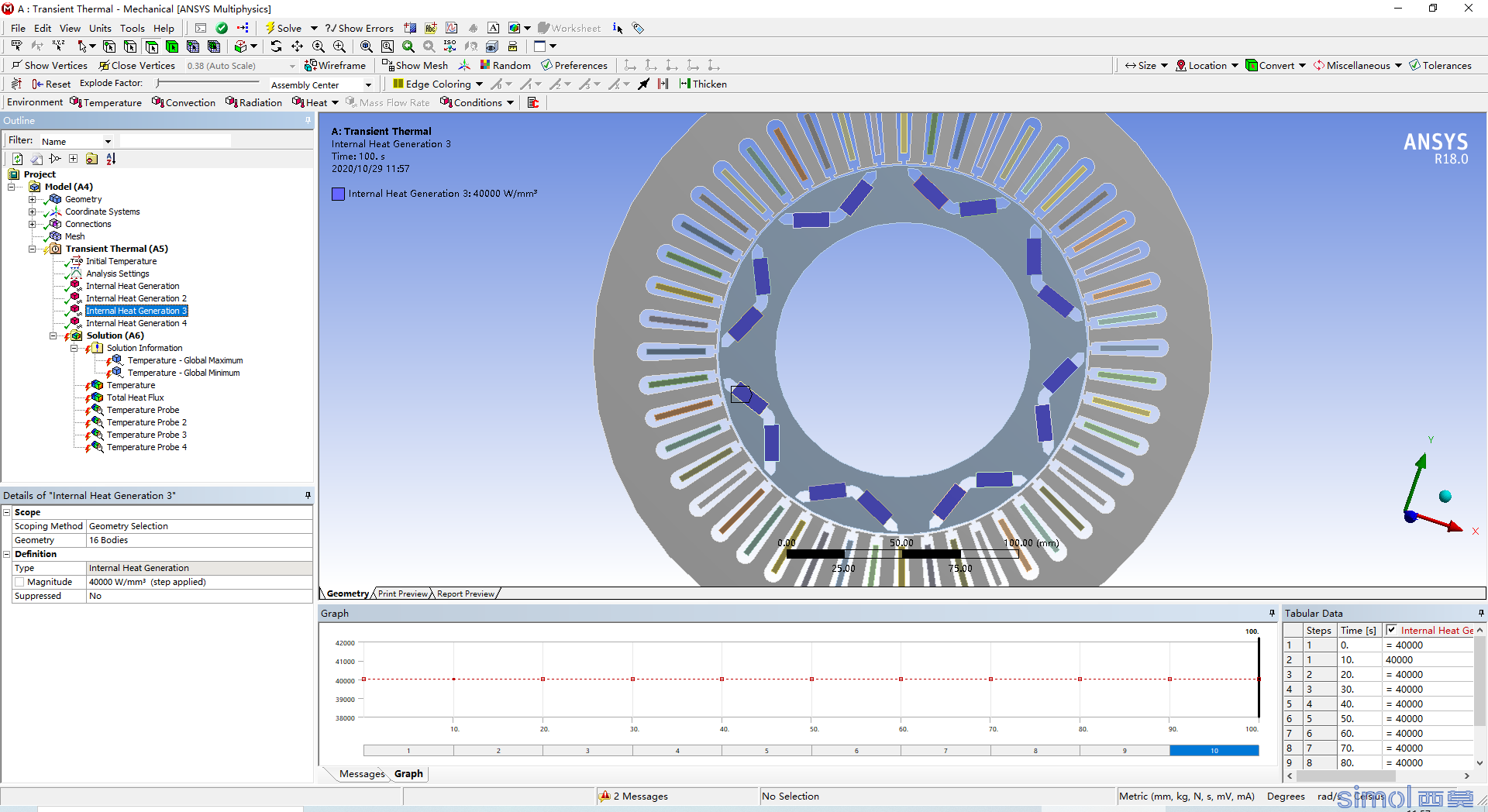The width and height of the screenshot is (1488, 812).
Task: Pin the Graph panel
Action: [x=1272, y=613]
